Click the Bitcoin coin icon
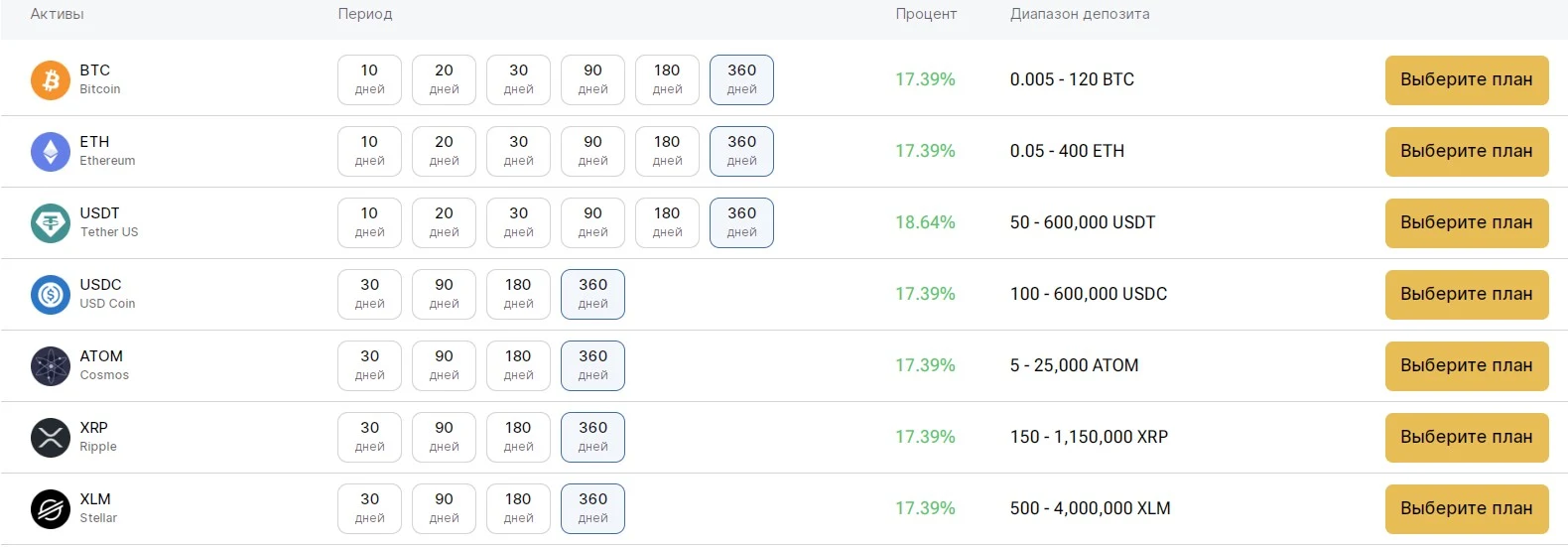This screenshot has width=1568, height=547. coord(51,80)
